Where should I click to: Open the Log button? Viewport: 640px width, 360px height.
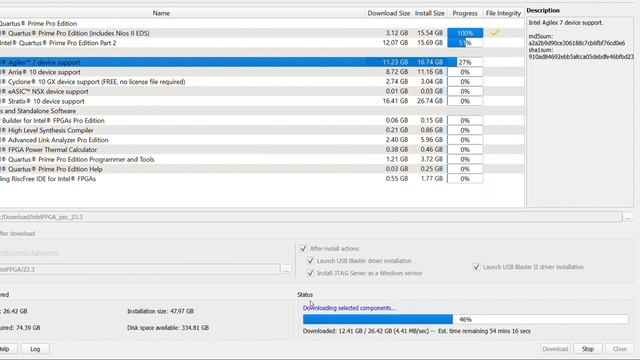(x=35, y=349)
